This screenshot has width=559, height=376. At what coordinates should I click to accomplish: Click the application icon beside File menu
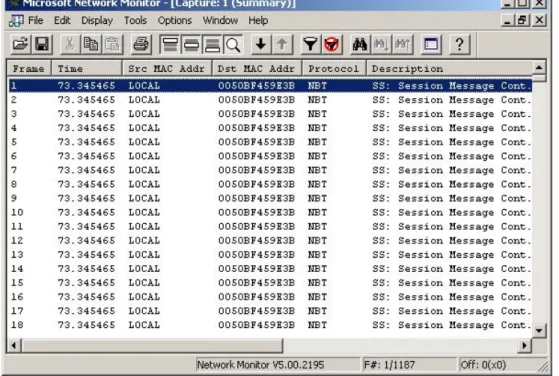click(16, 21)
